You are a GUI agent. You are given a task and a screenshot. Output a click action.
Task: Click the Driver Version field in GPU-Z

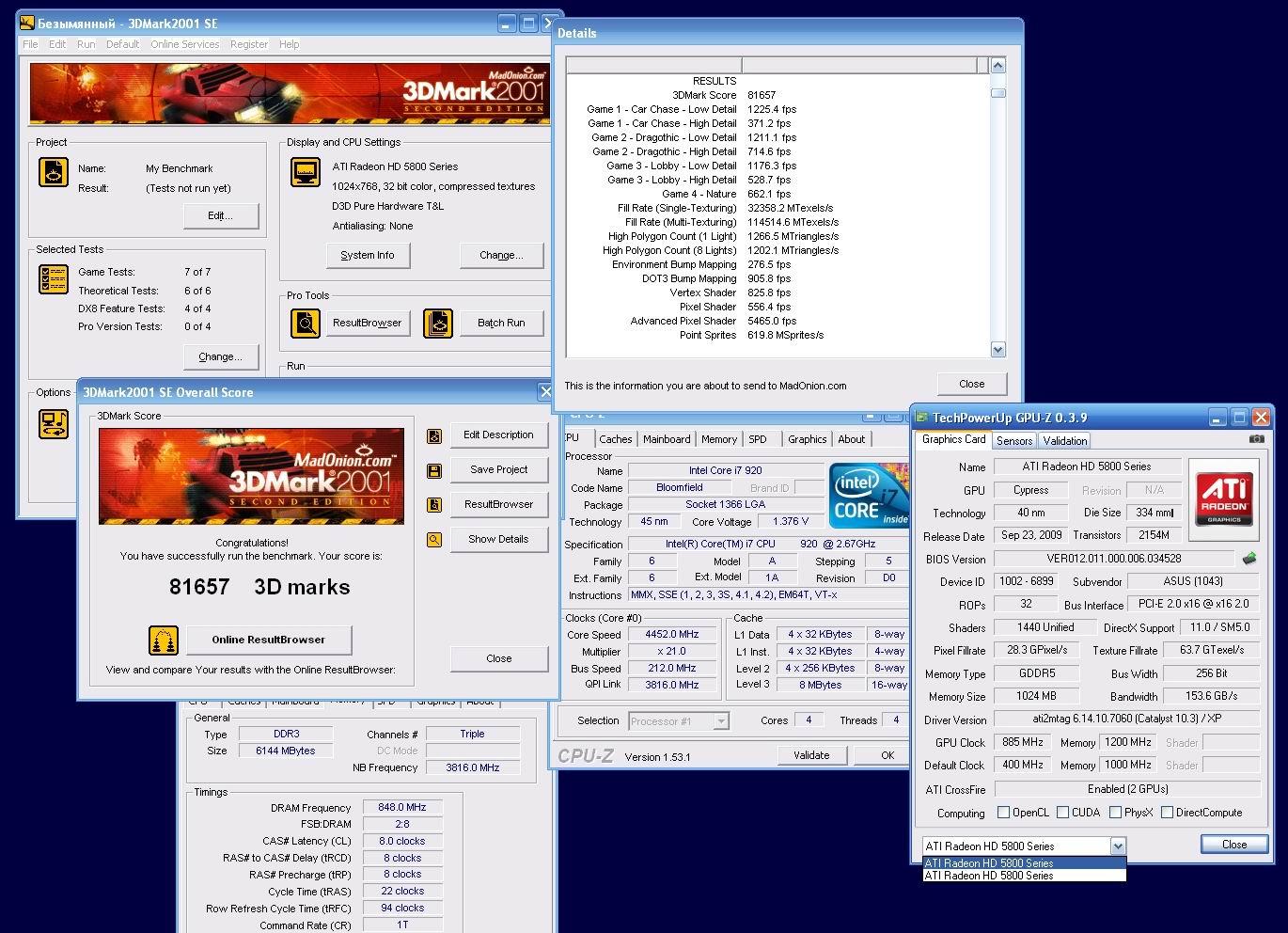(x=1126, y=720)
